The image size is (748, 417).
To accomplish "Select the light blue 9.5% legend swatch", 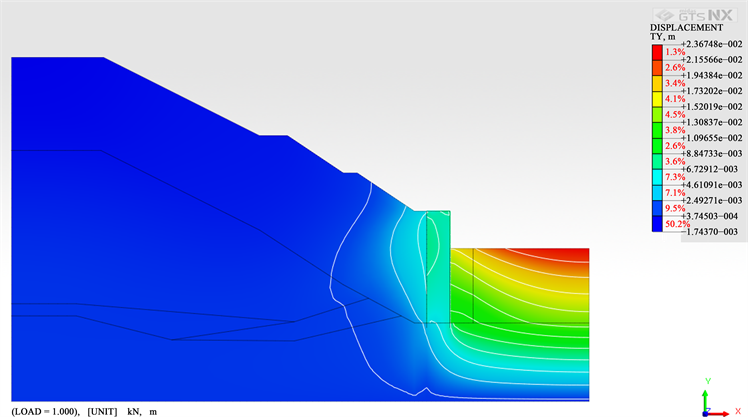I will click(657, 208).
